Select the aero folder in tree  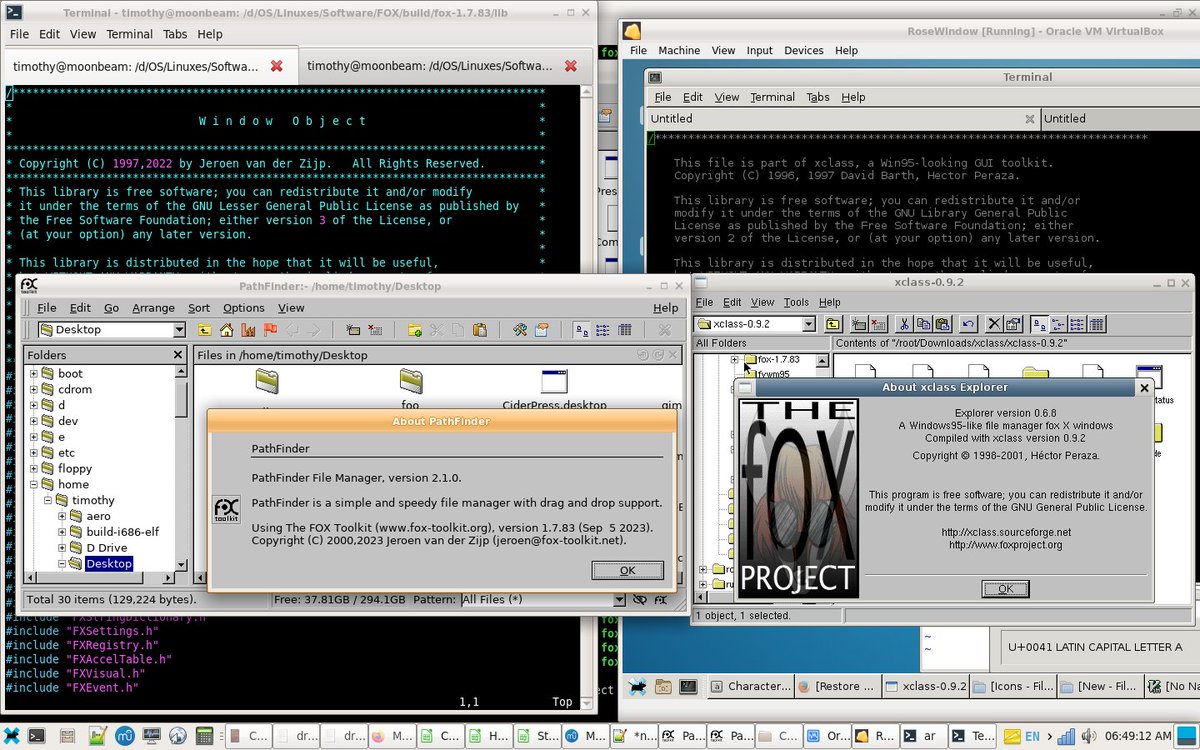click(x=98, y=516)
